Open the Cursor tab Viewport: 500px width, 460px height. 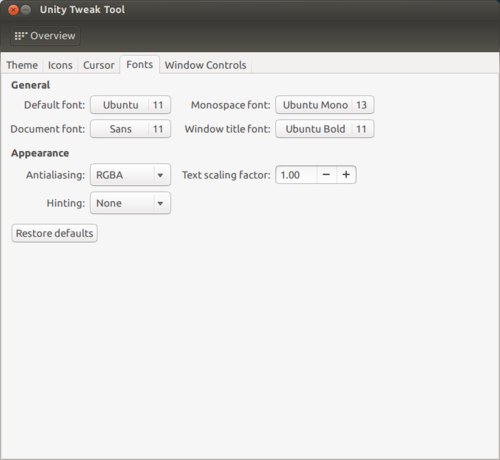click(x=99, y=65)
